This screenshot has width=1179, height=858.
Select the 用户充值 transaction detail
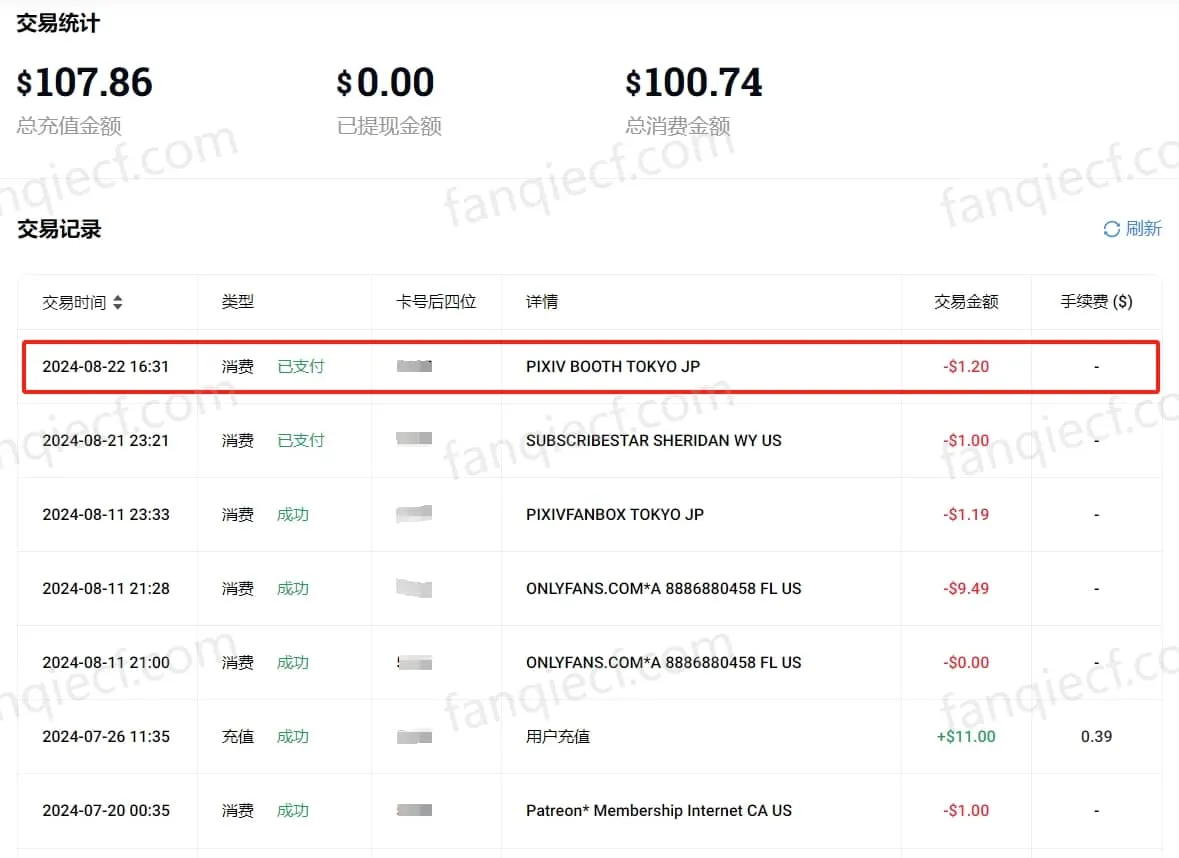click(558, 737)
